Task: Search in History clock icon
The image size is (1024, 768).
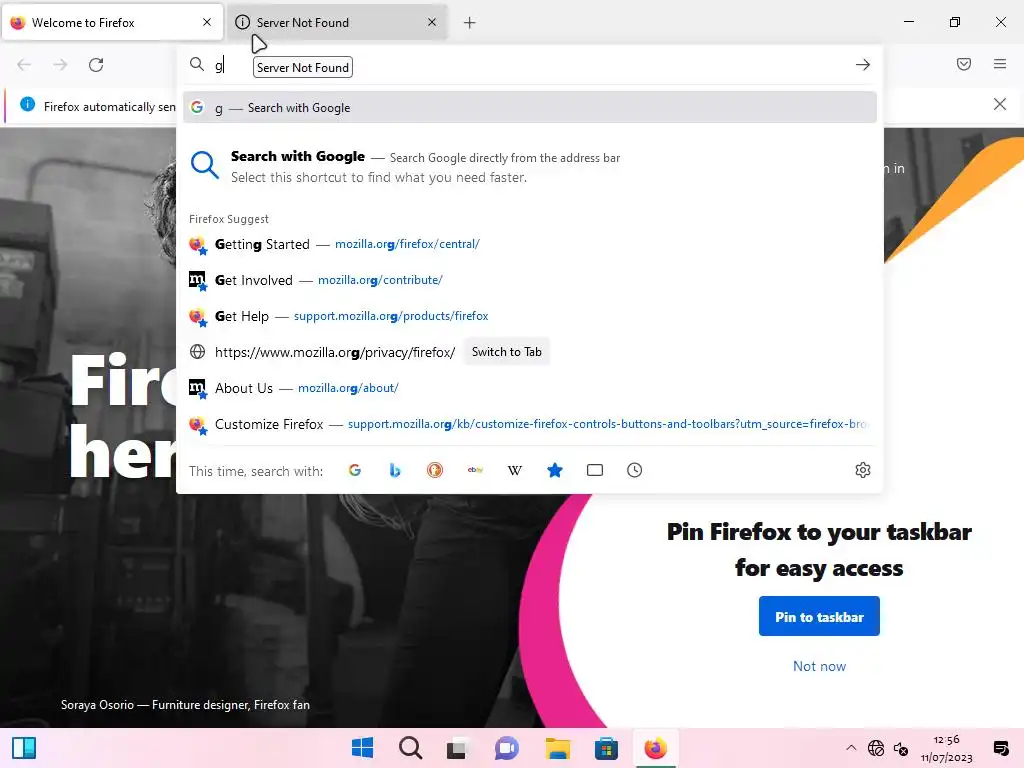Action: click(x=634, y=470)
